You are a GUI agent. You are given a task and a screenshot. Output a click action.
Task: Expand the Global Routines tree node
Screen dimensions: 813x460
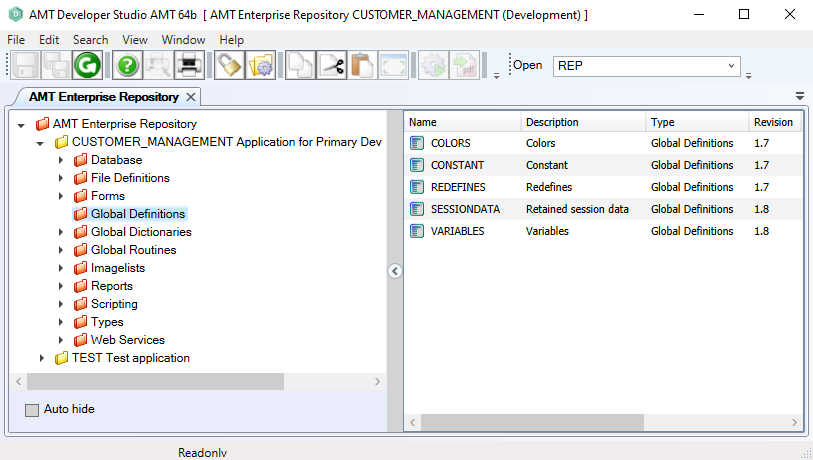61,250
